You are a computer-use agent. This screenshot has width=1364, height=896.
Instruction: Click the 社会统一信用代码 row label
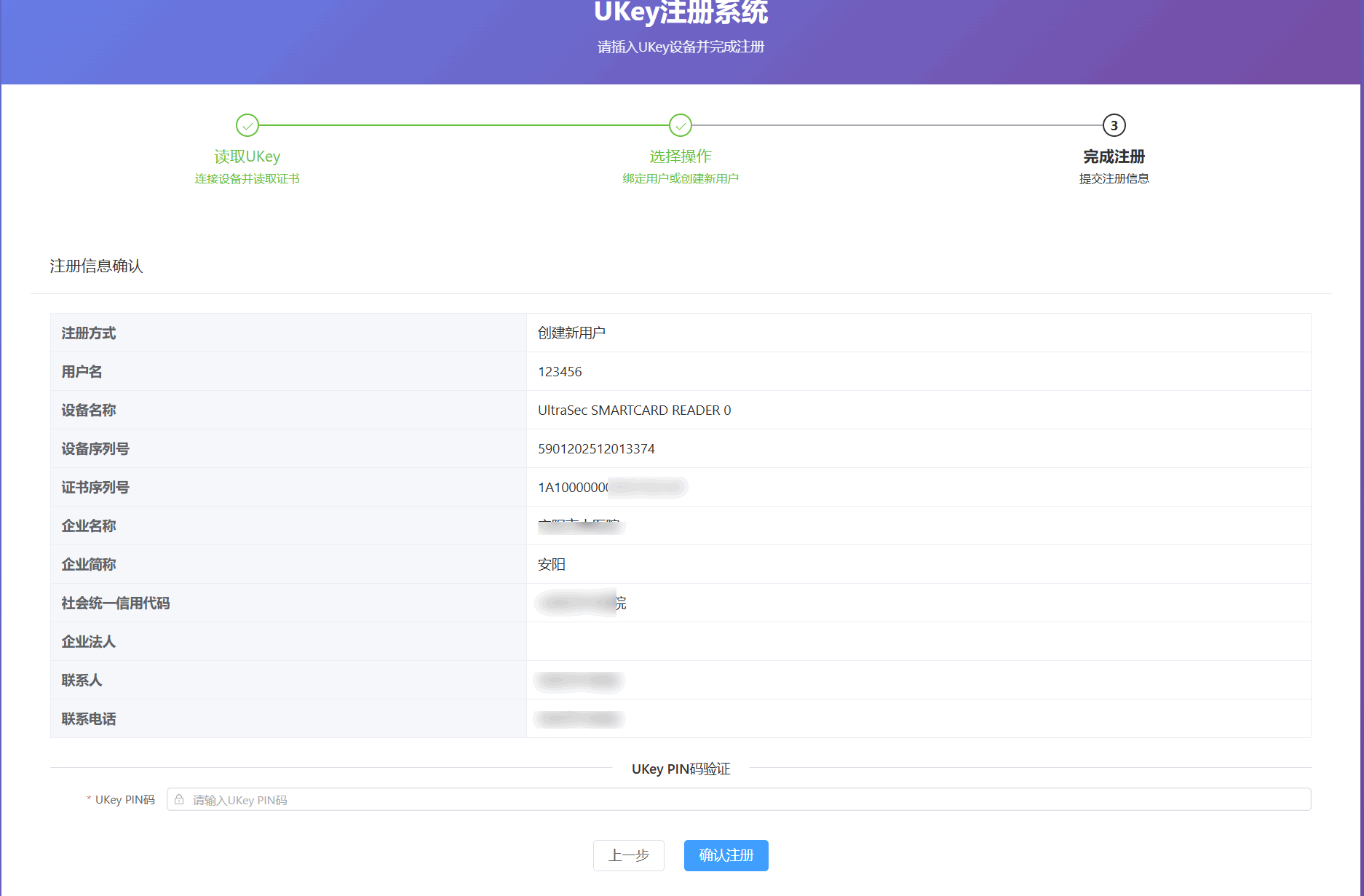(x=116, y=603)
